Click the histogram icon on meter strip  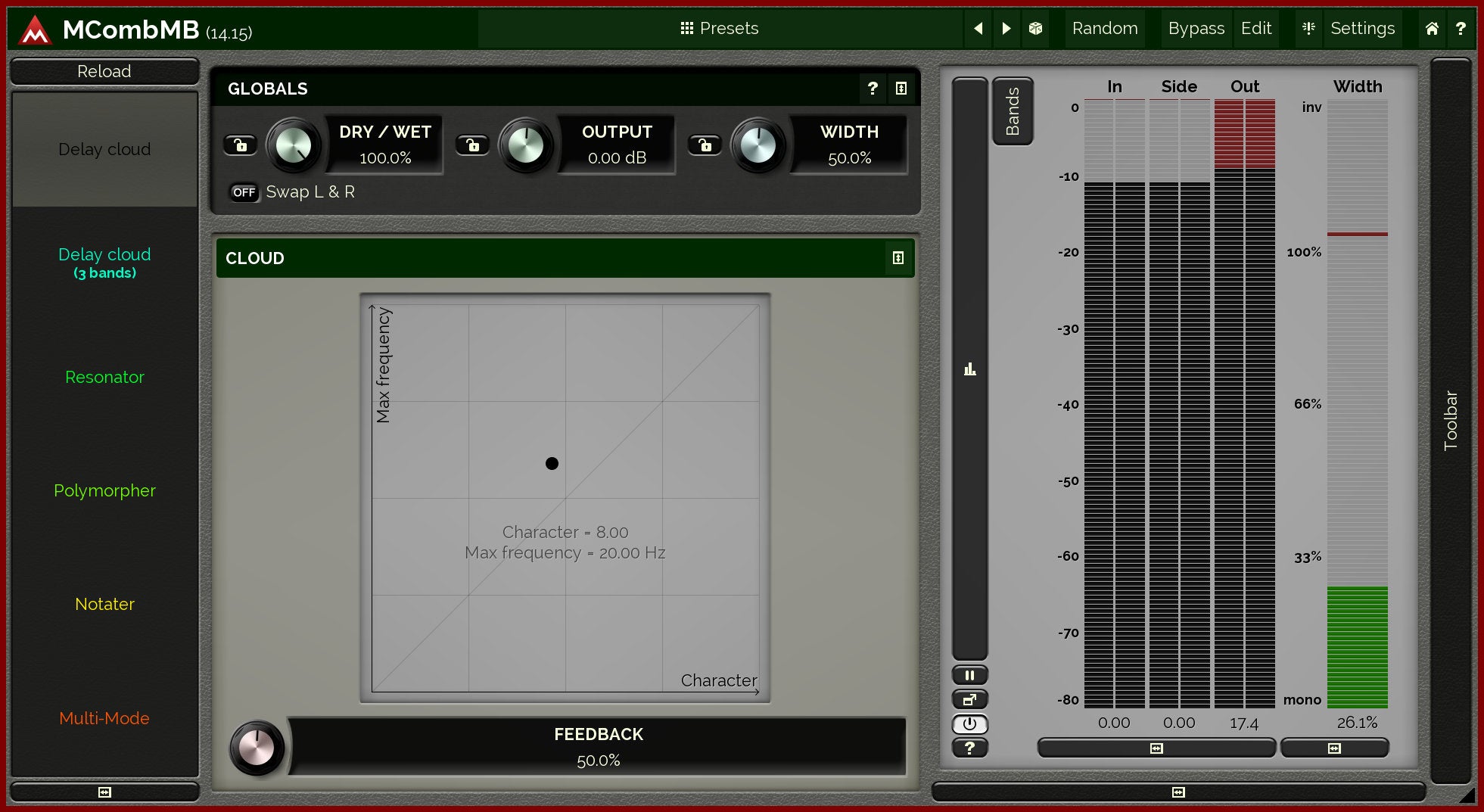[x=969, y=369]
